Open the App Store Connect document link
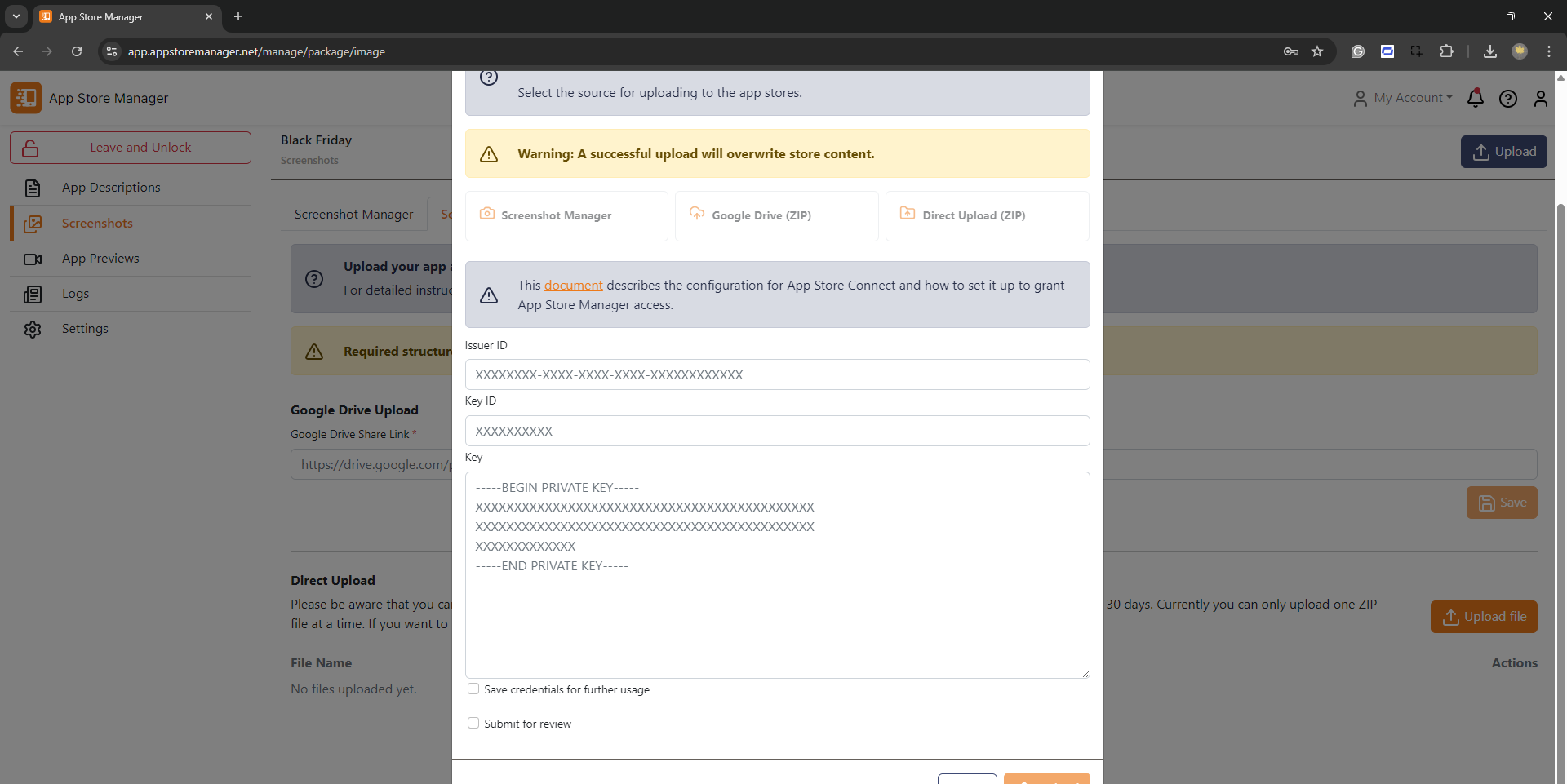This screenshot has width=1567, height=784. click(573, 286)
